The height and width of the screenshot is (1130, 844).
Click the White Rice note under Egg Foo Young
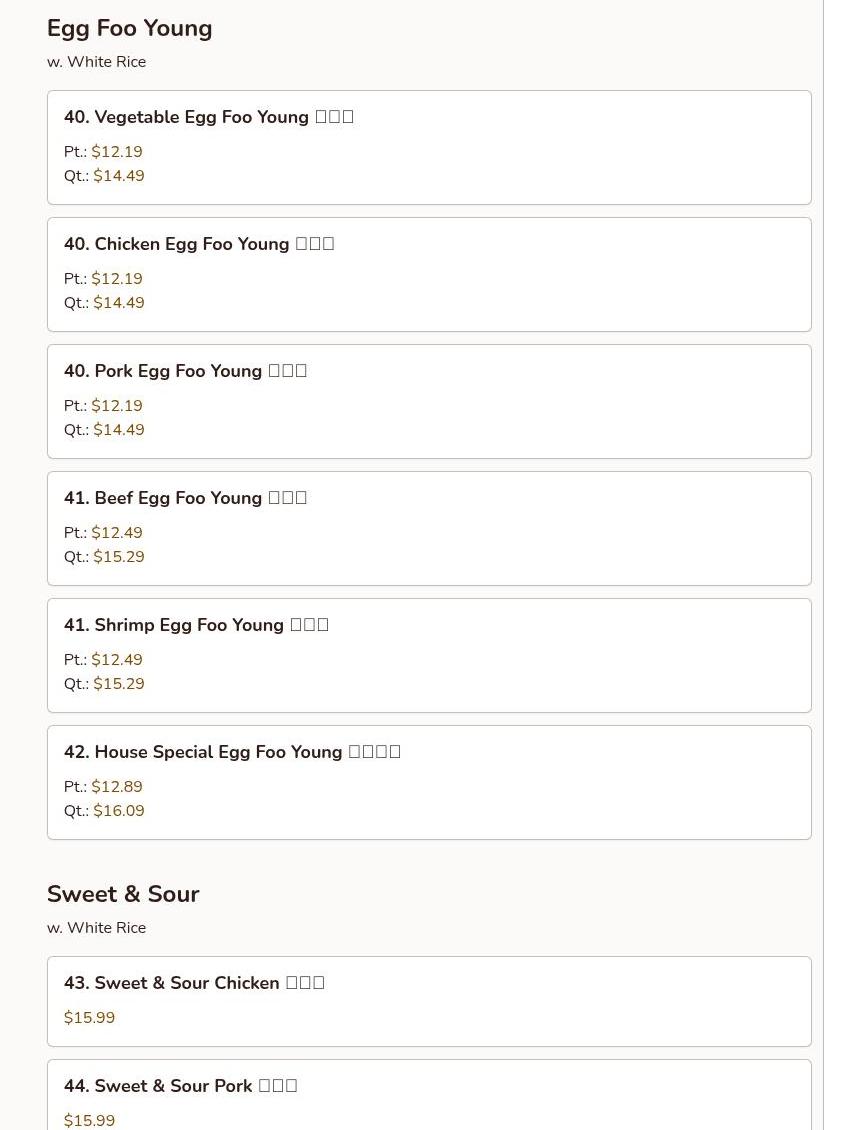click(96, 62)
